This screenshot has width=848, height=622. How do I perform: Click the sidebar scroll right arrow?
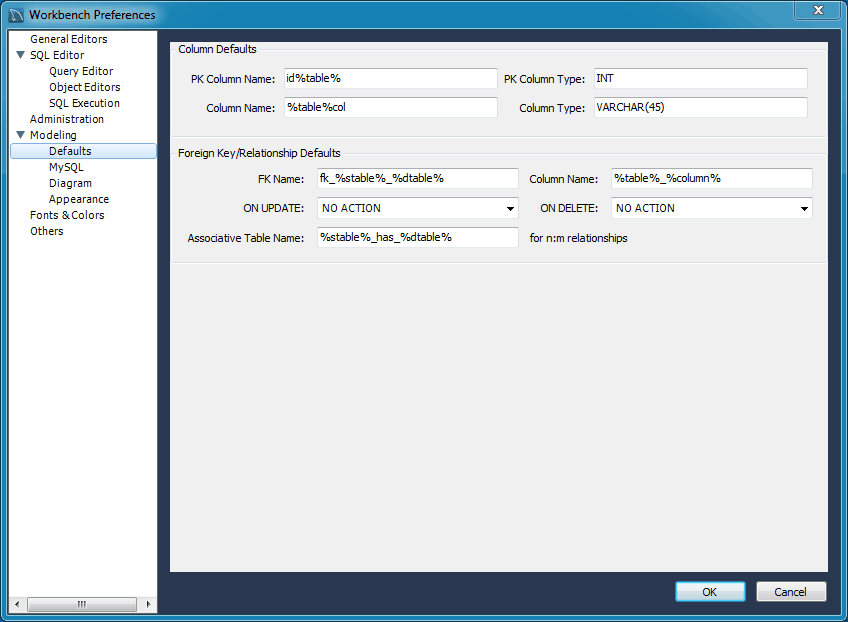[x=148, y=604]
